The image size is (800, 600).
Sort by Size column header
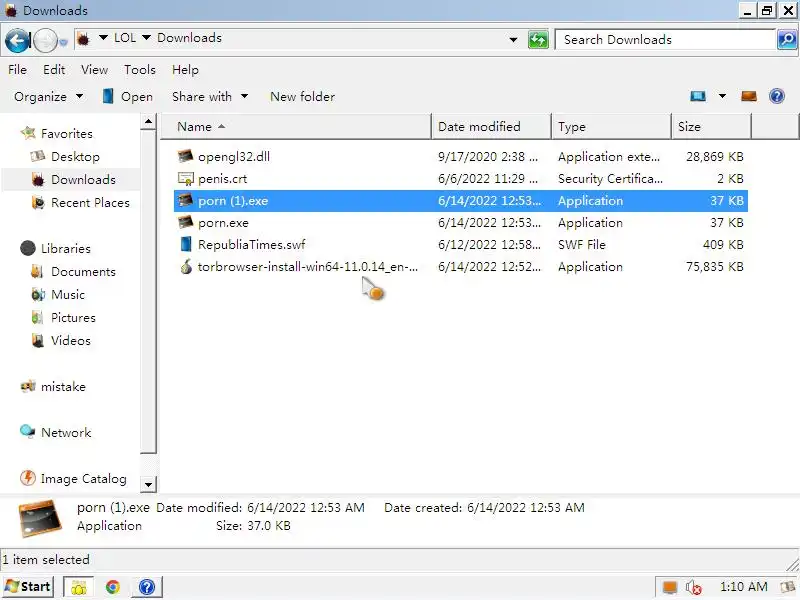coord(711,127)
